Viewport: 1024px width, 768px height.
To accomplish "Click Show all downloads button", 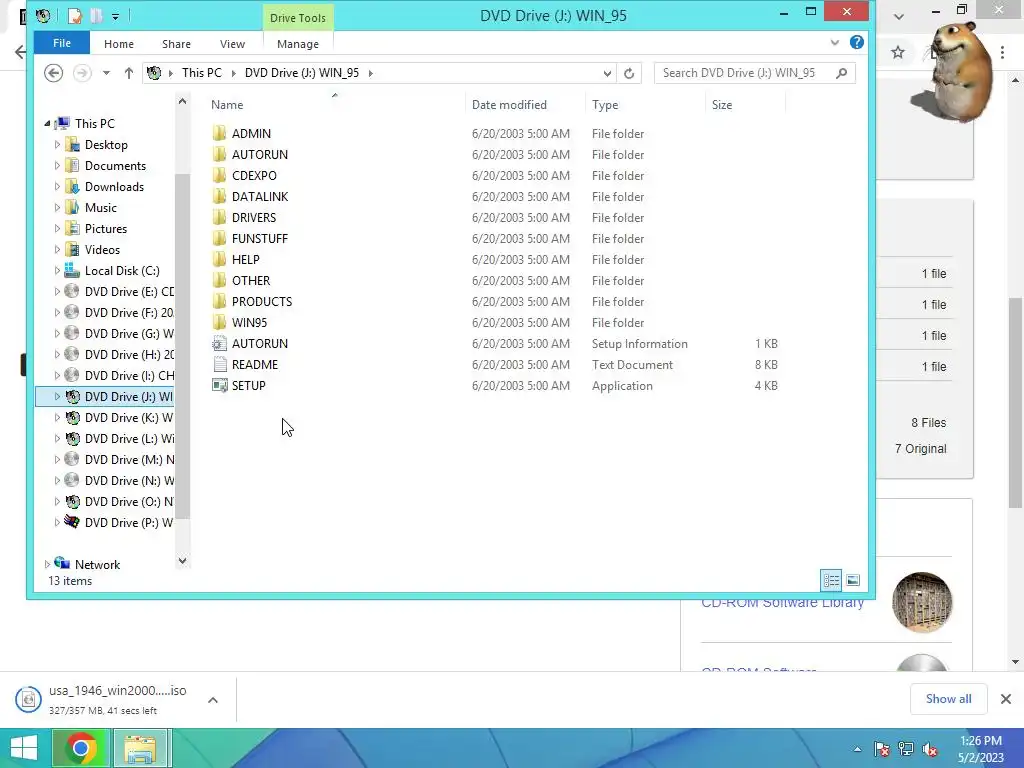I will click(948, 699).
